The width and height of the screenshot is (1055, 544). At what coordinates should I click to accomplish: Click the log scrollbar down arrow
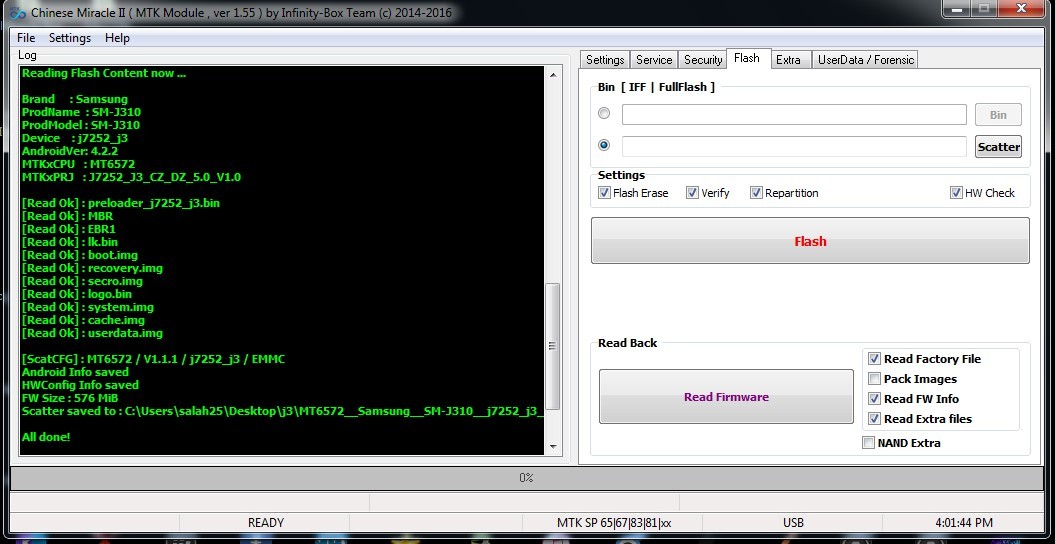(x=552, y=446)
